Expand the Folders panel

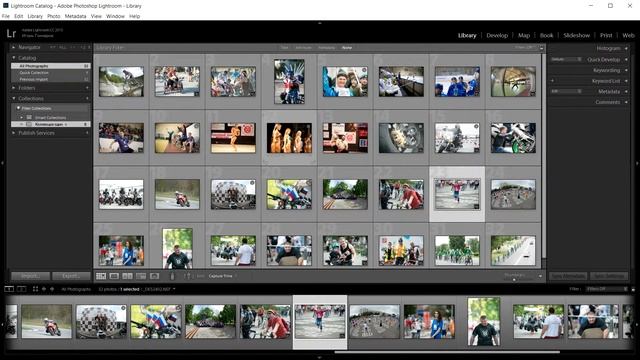(x=13, y=88)
